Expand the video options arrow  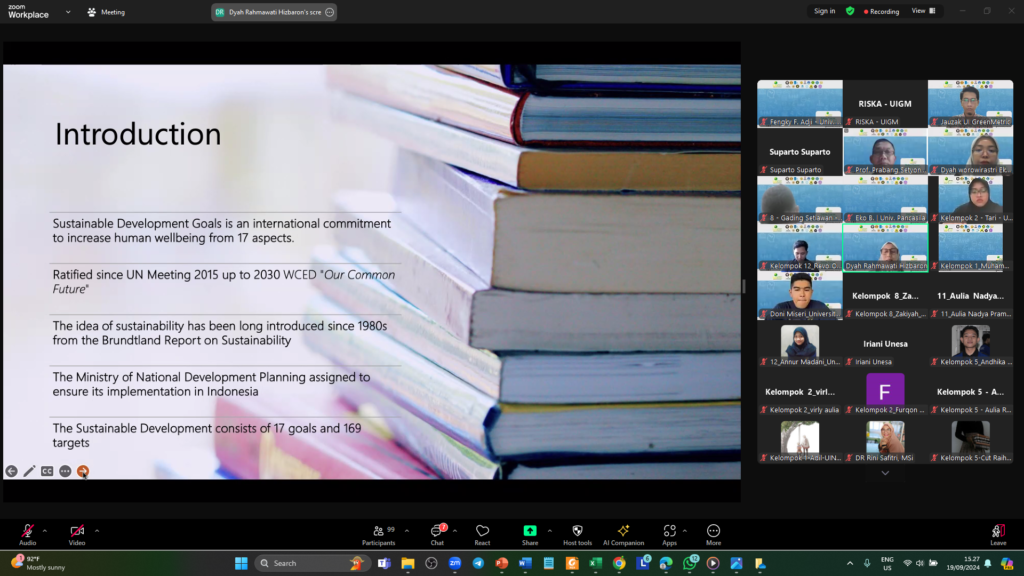pos(96,531)
